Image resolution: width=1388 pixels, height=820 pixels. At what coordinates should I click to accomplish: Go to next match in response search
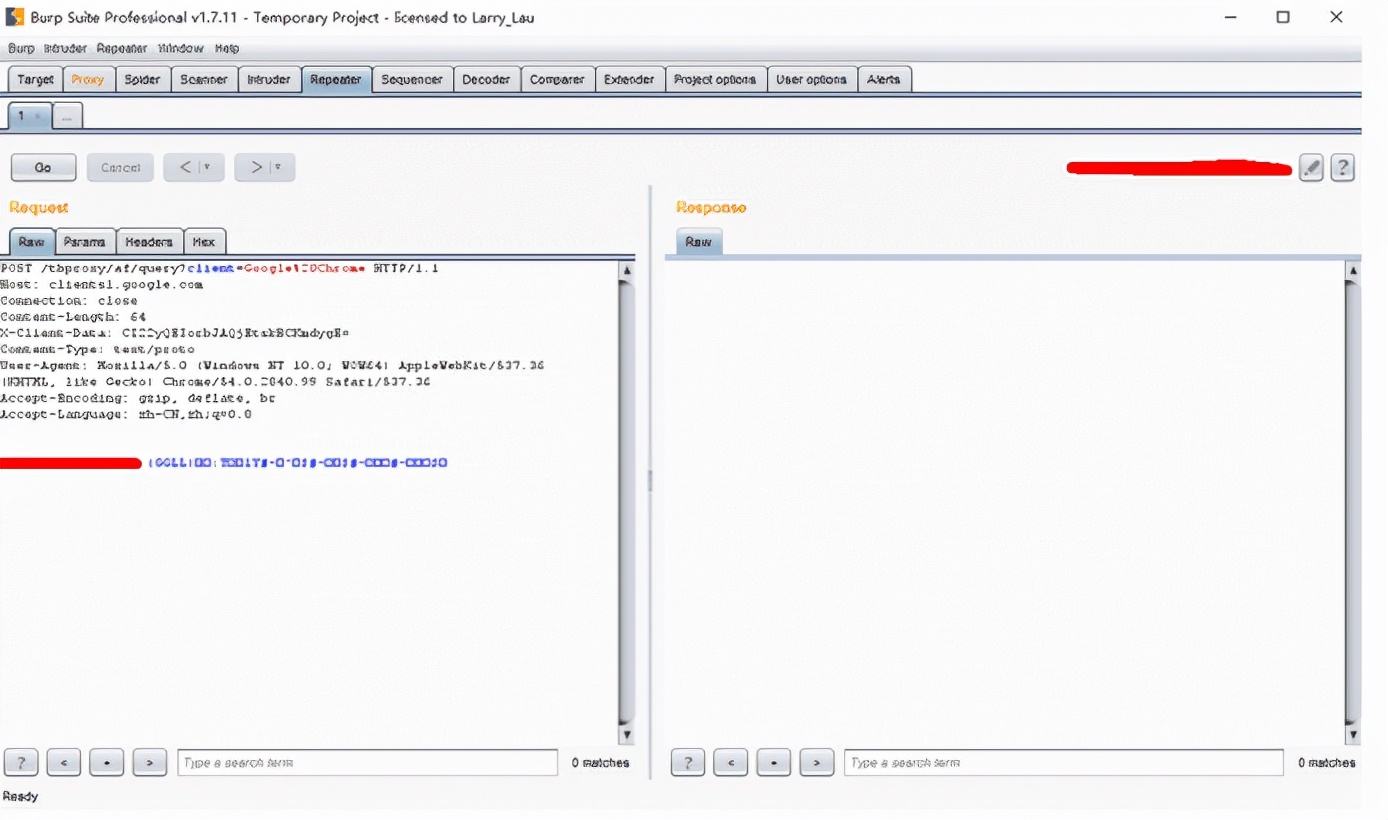[x=817, y=763]
